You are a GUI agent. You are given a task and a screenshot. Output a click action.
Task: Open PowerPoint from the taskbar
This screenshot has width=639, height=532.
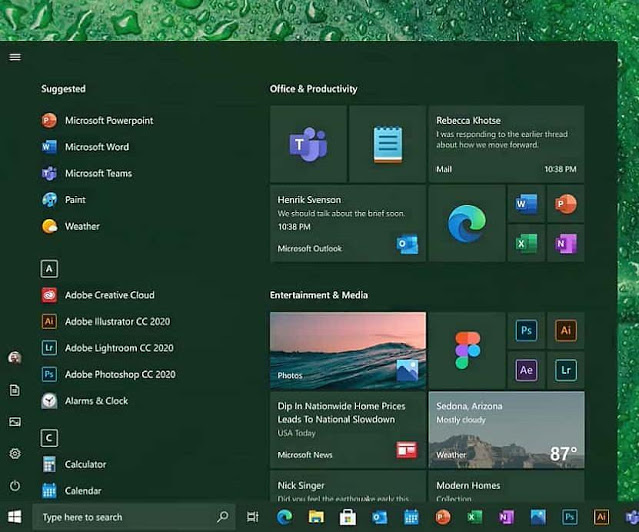[443, 517]
